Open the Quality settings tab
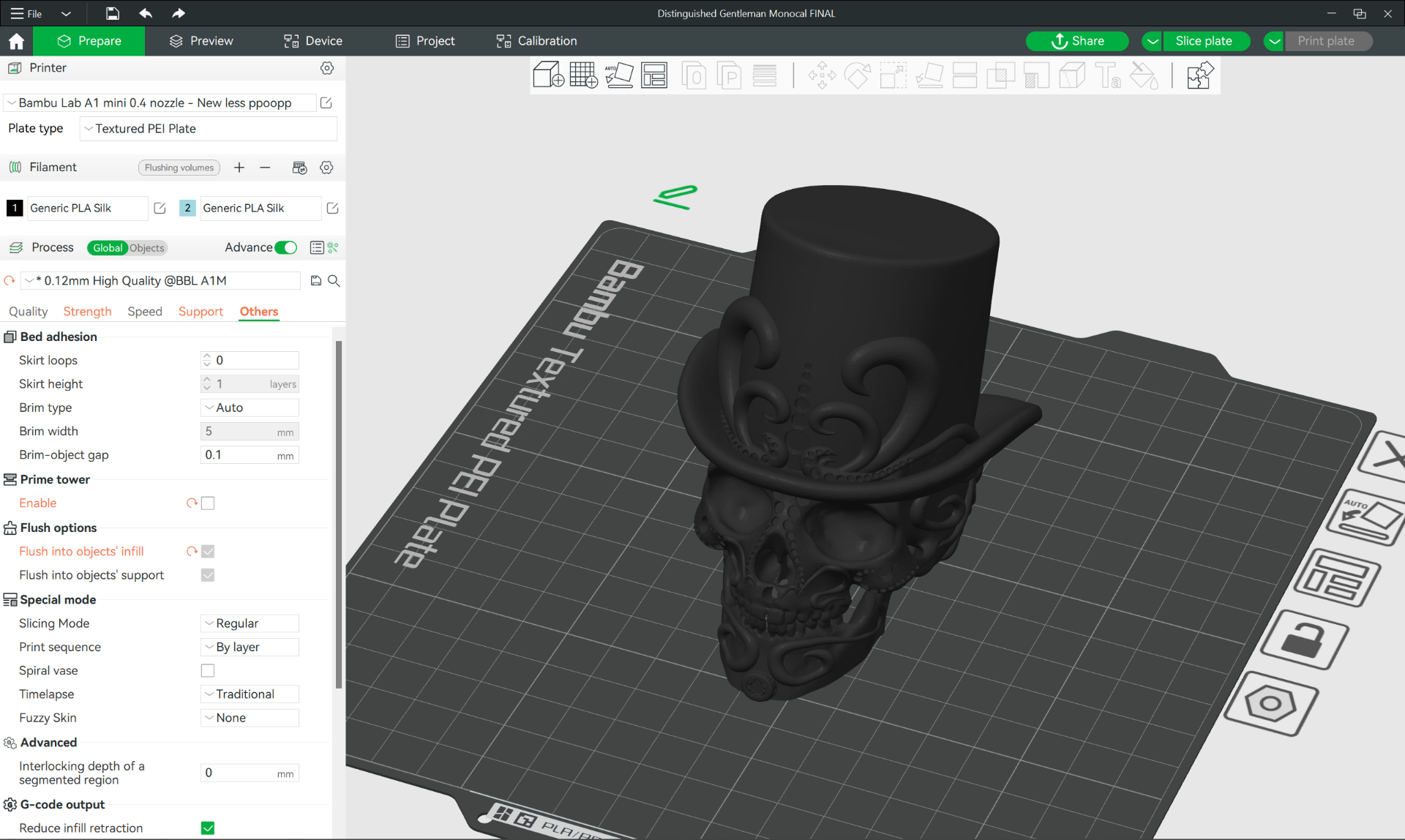The width and height of the screenshot is (1405, 840). [28, 312]
